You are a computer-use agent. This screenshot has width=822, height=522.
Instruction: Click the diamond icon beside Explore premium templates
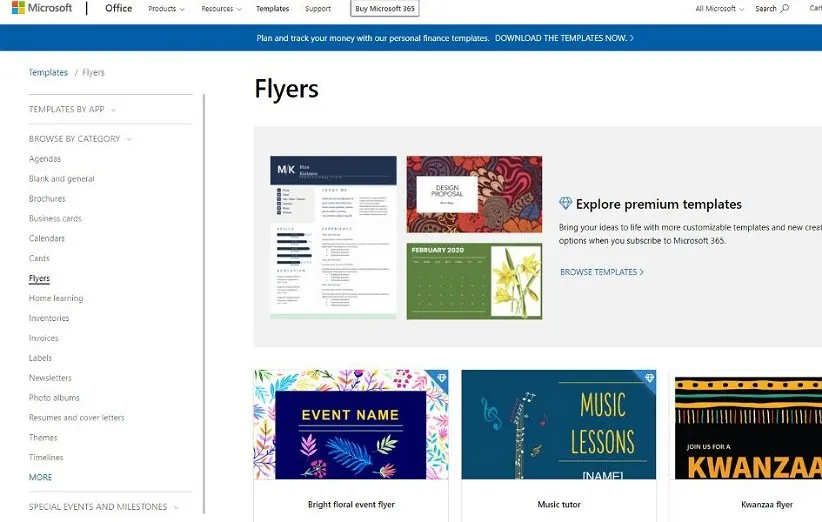pos(565,204)
